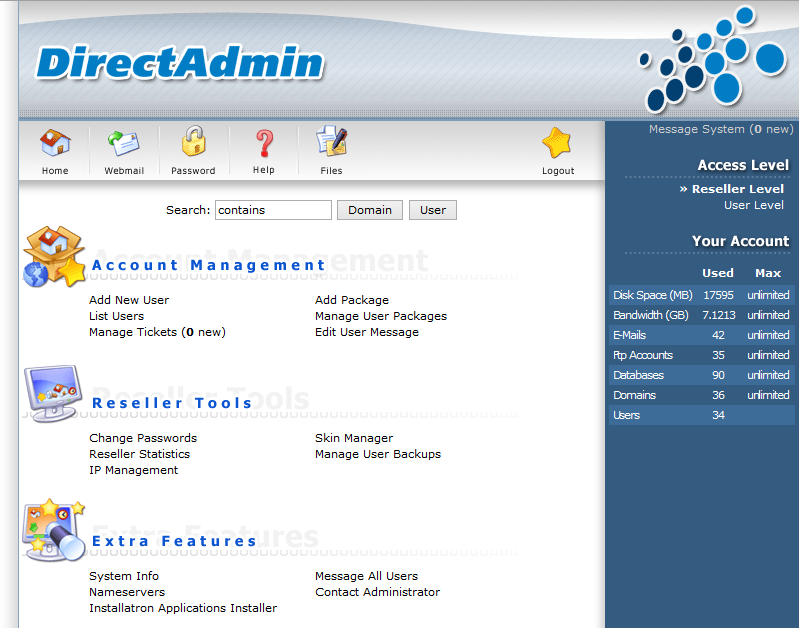
Task: Open Change Passwords link
Action: [143, 438]
